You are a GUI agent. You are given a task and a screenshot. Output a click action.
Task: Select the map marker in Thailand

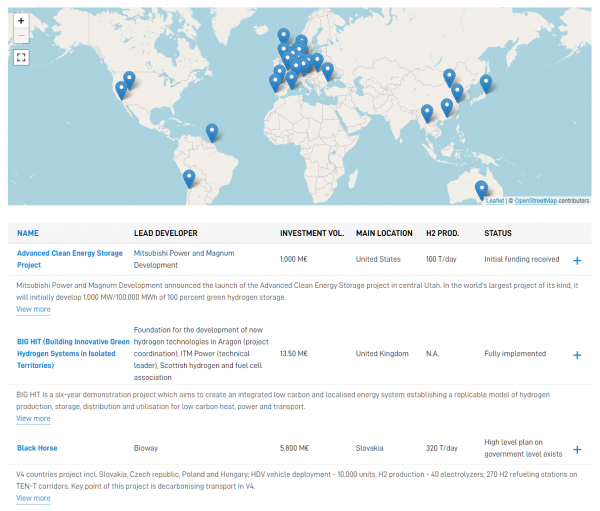428,112
